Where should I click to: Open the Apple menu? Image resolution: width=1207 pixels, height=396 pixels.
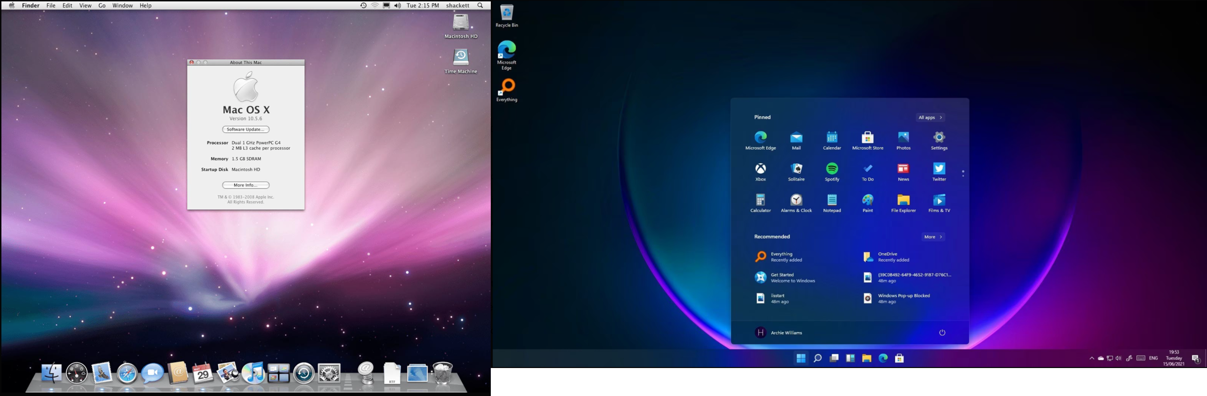pyautogui.click(x=12, y=5)
